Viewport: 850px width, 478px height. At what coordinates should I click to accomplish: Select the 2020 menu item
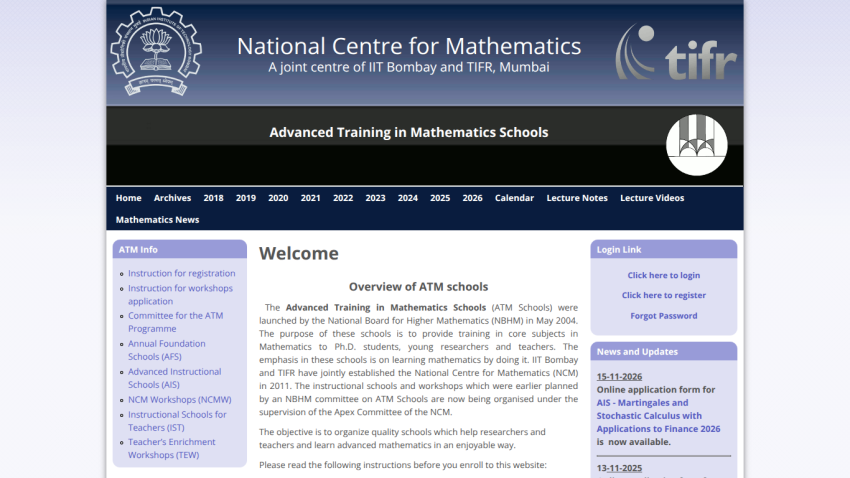pos(278,198)
